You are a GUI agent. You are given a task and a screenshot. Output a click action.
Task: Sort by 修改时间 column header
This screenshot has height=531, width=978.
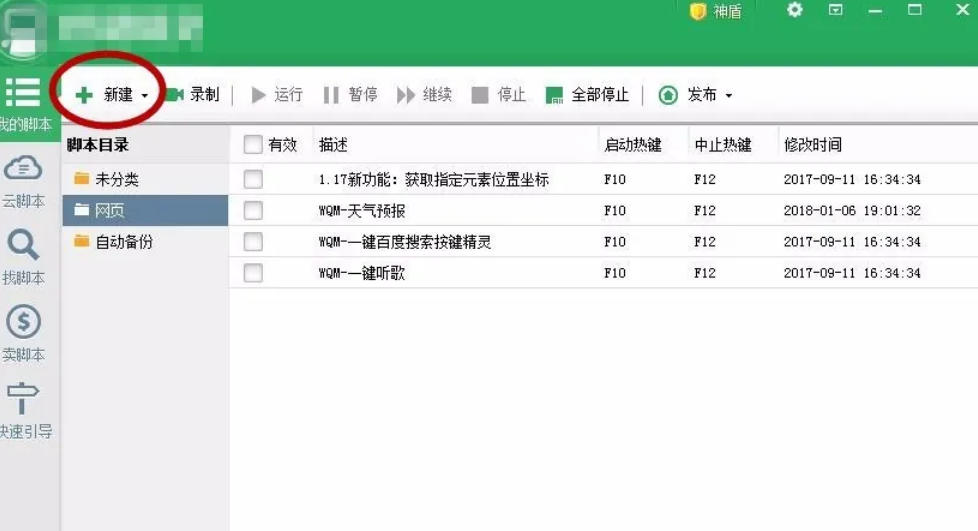[812, 145]
